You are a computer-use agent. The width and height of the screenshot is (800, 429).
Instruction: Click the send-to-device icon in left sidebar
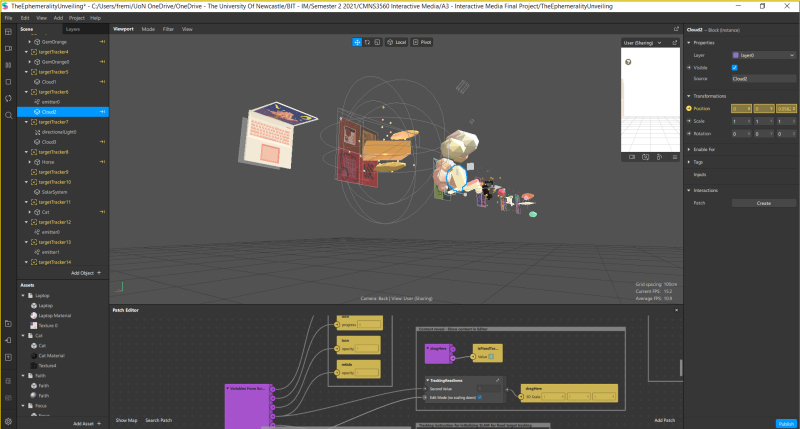coord(8,340)
